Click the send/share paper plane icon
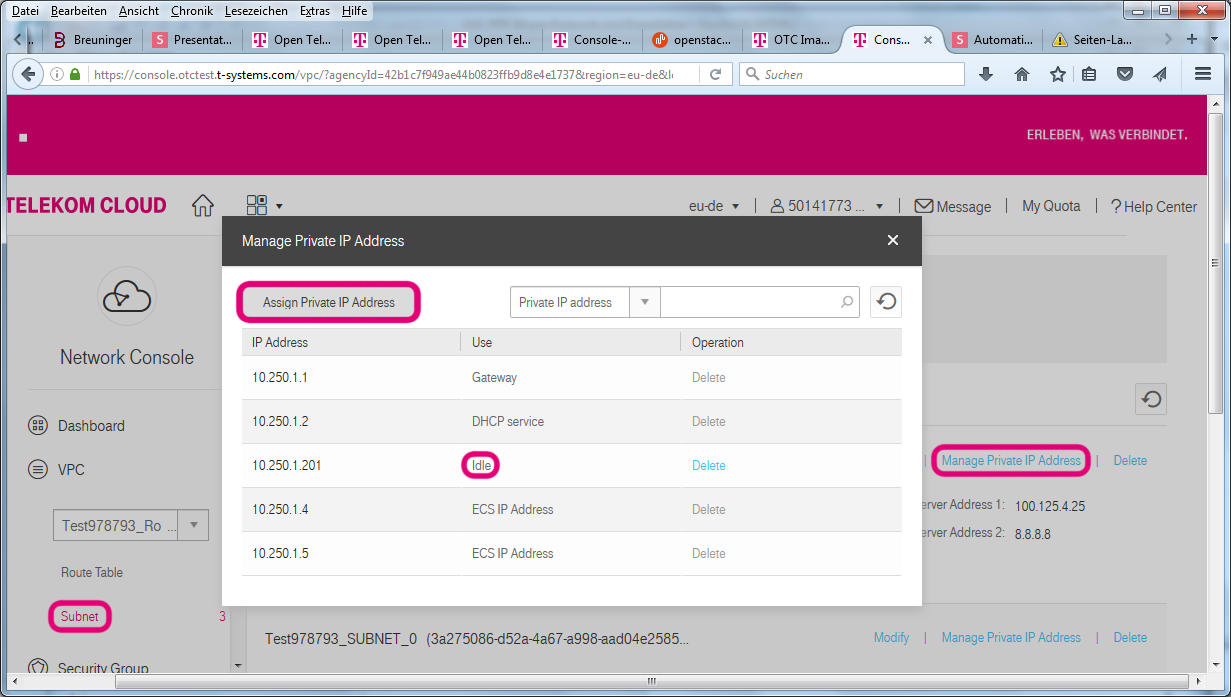The height and width of the screenshot is (697, 1231). point(1160,74)
